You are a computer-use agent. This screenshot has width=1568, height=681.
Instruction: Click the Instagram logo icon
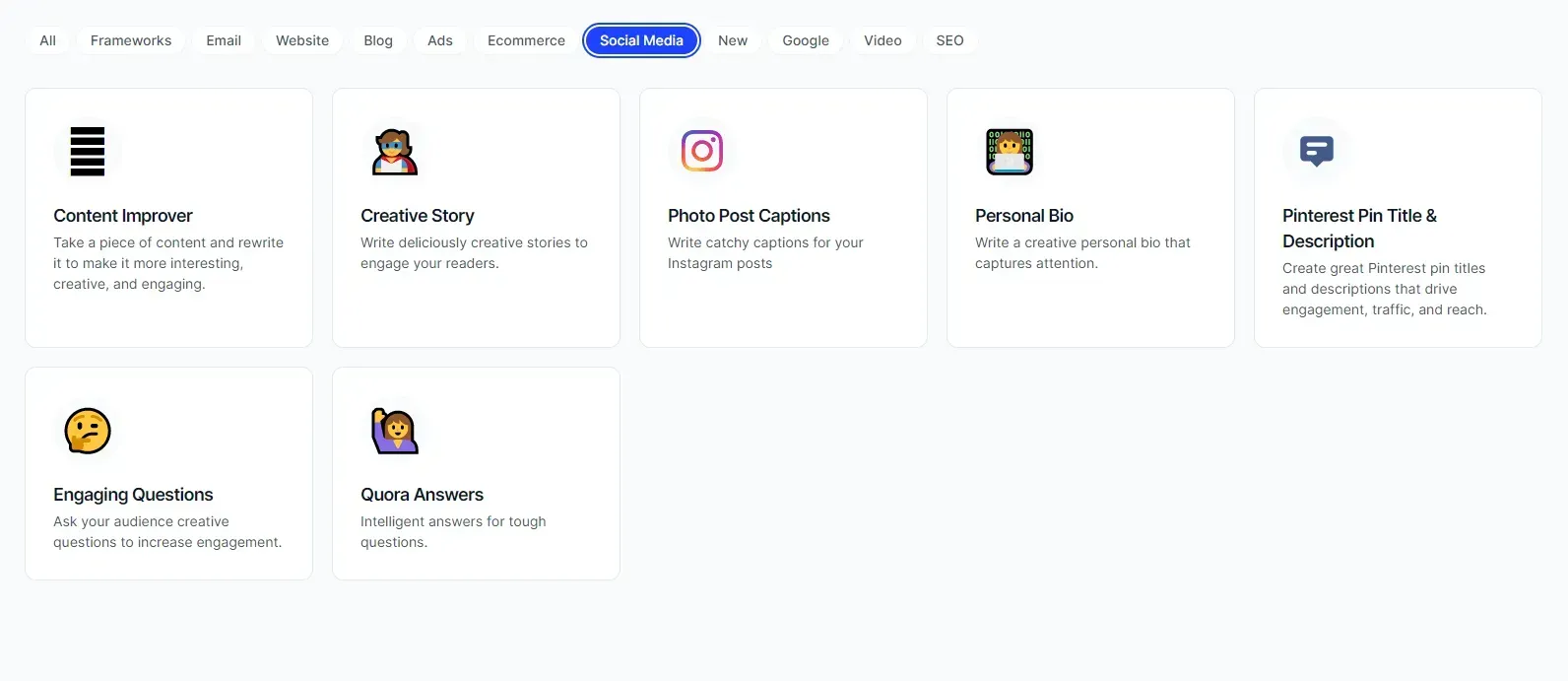[x=702, y=151]
